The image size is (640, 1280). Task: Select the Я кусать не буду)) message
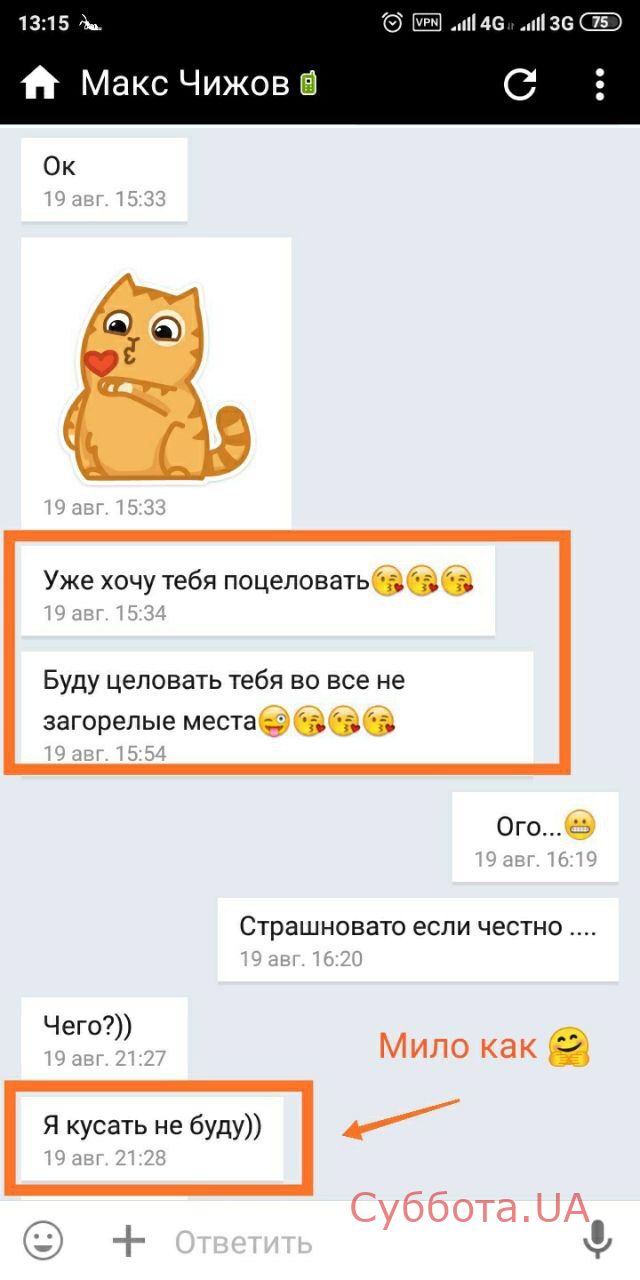pyautogui.click(x=153, y=1137)
